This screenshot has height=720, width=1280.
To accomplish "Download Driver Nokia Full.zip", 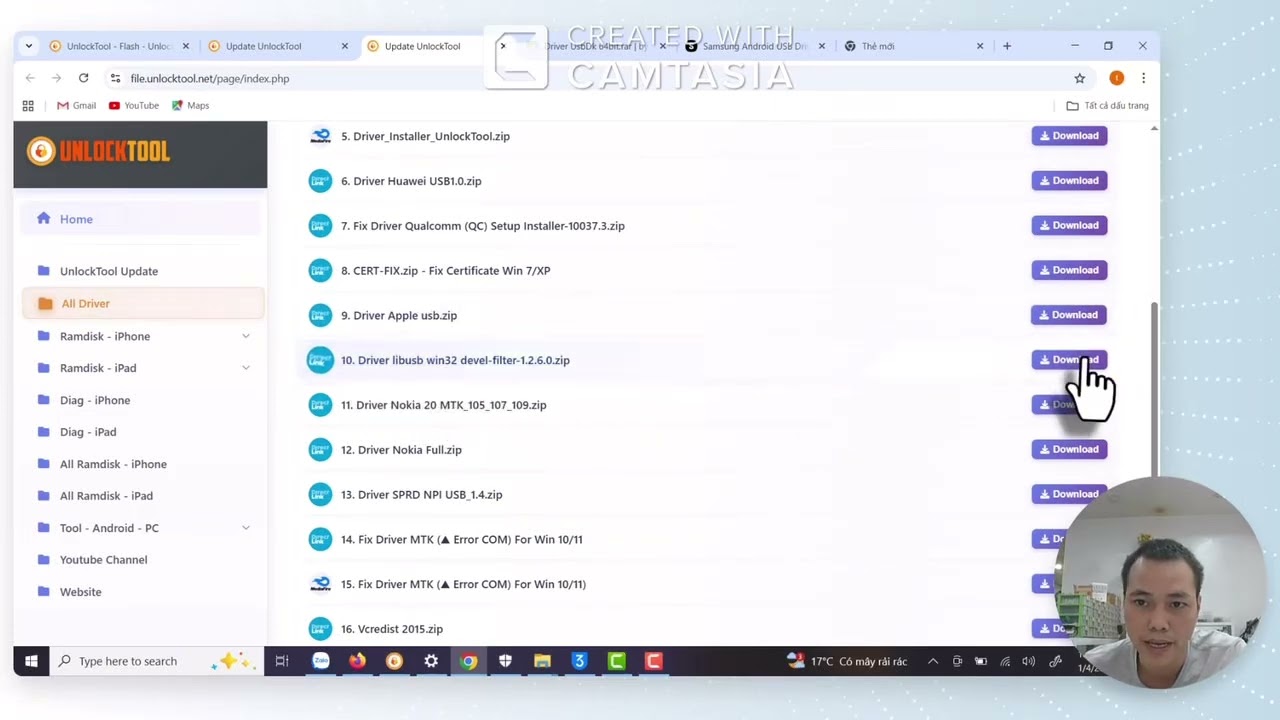I will (x=1069, y=449).
